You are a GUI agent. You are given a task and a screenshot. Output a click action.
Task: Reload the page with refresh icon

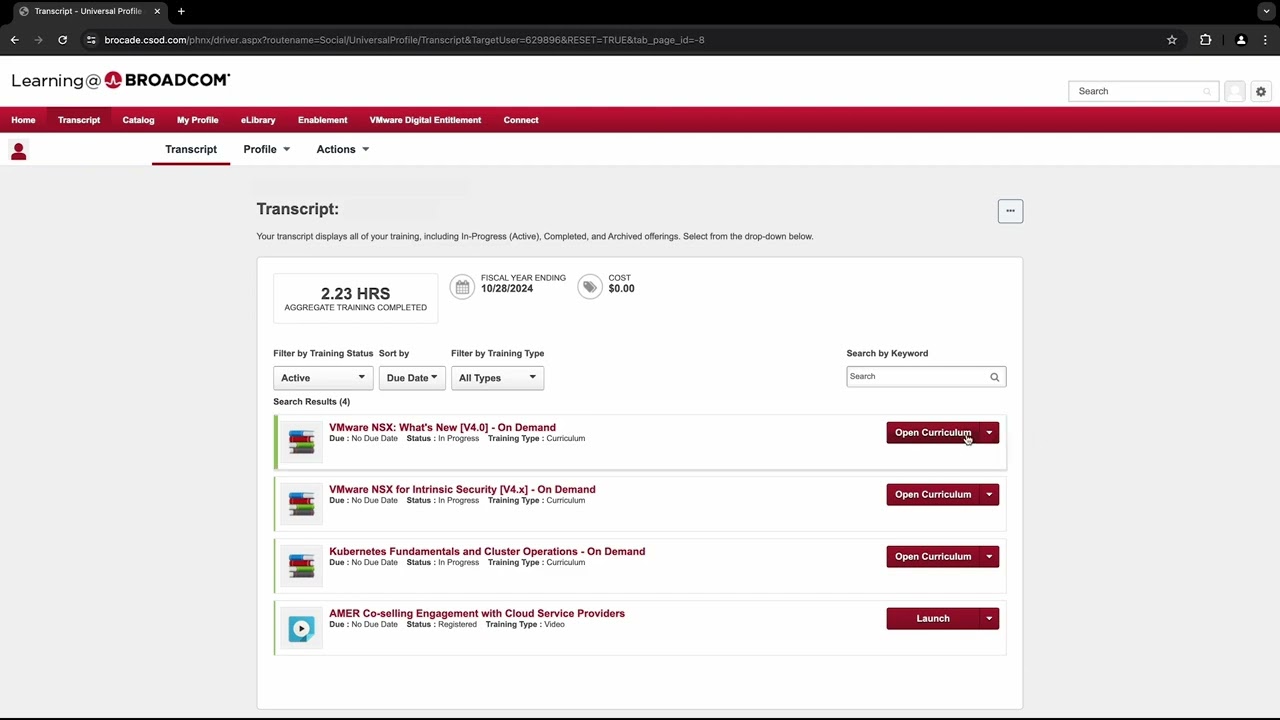click(x=62, y=40)
